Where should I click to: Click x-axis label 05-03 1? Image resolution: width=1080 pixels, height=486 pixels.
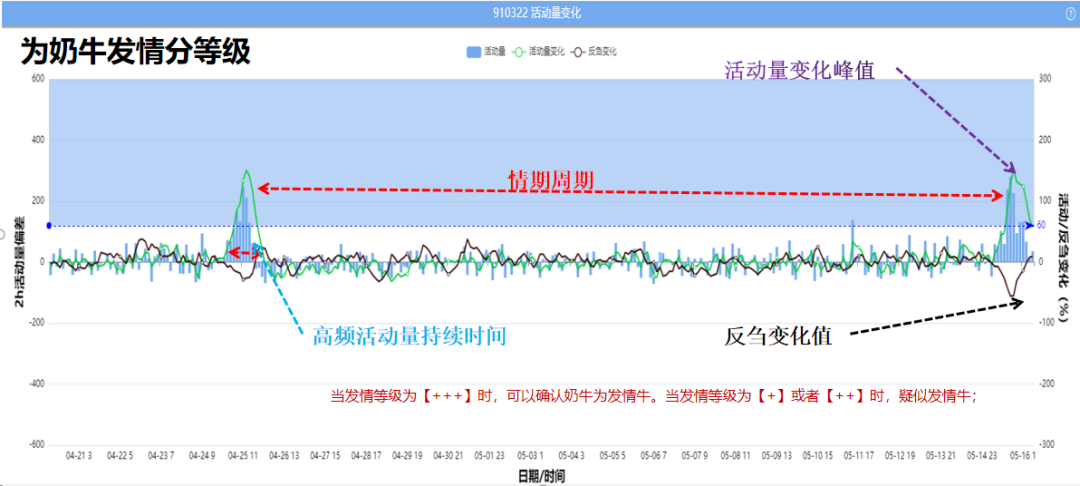click(530, 456)
